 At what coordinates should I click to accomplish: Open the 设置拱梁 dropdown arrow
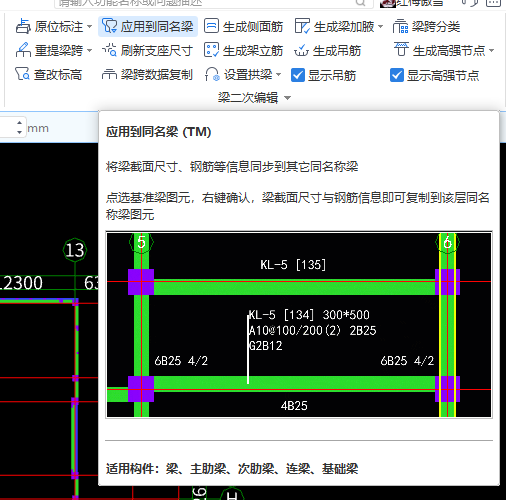[279, 75]
